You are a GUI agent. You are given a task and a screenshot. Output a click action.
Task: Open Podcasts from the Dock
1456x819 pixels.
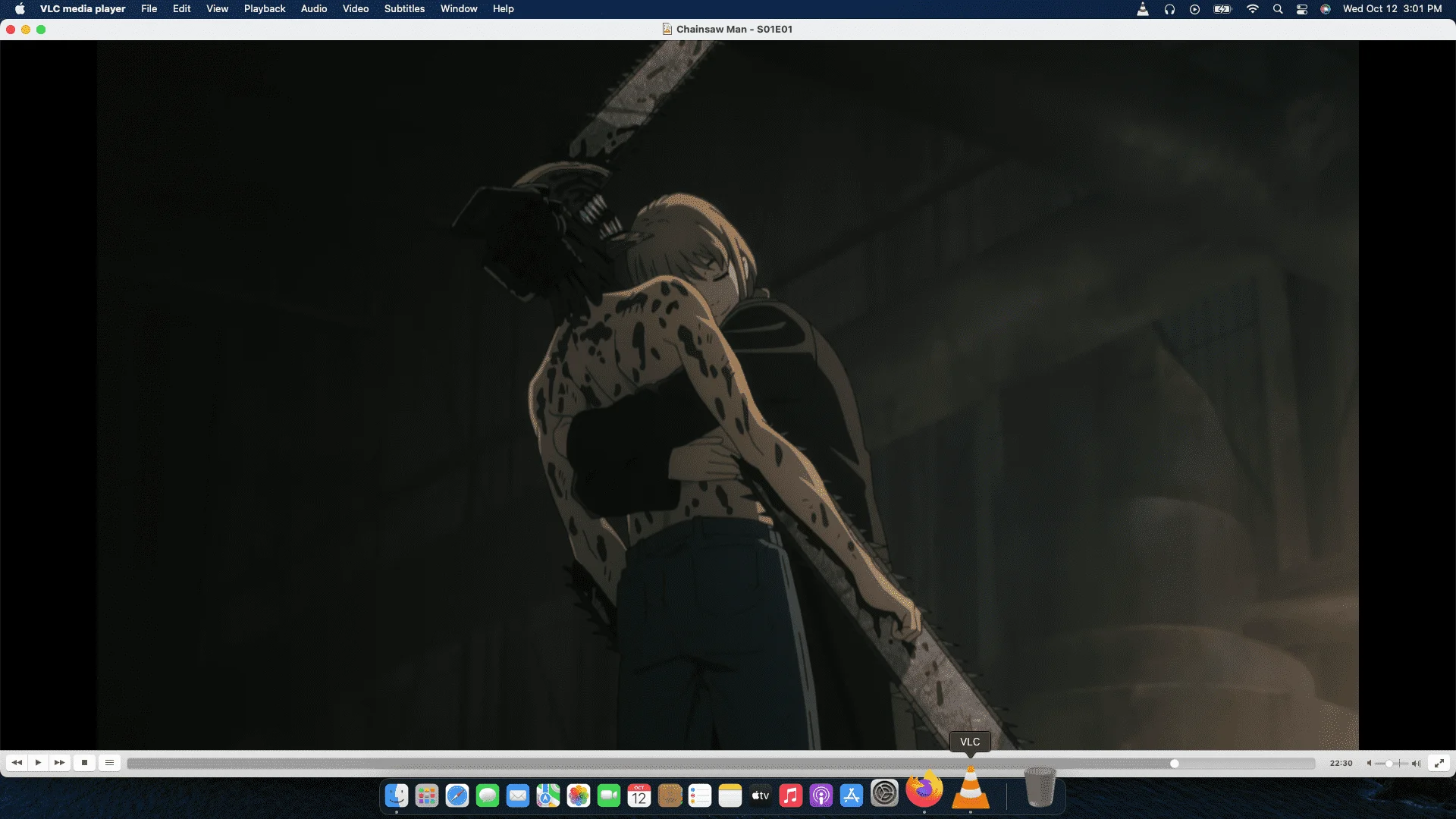(x=821, y=795)
